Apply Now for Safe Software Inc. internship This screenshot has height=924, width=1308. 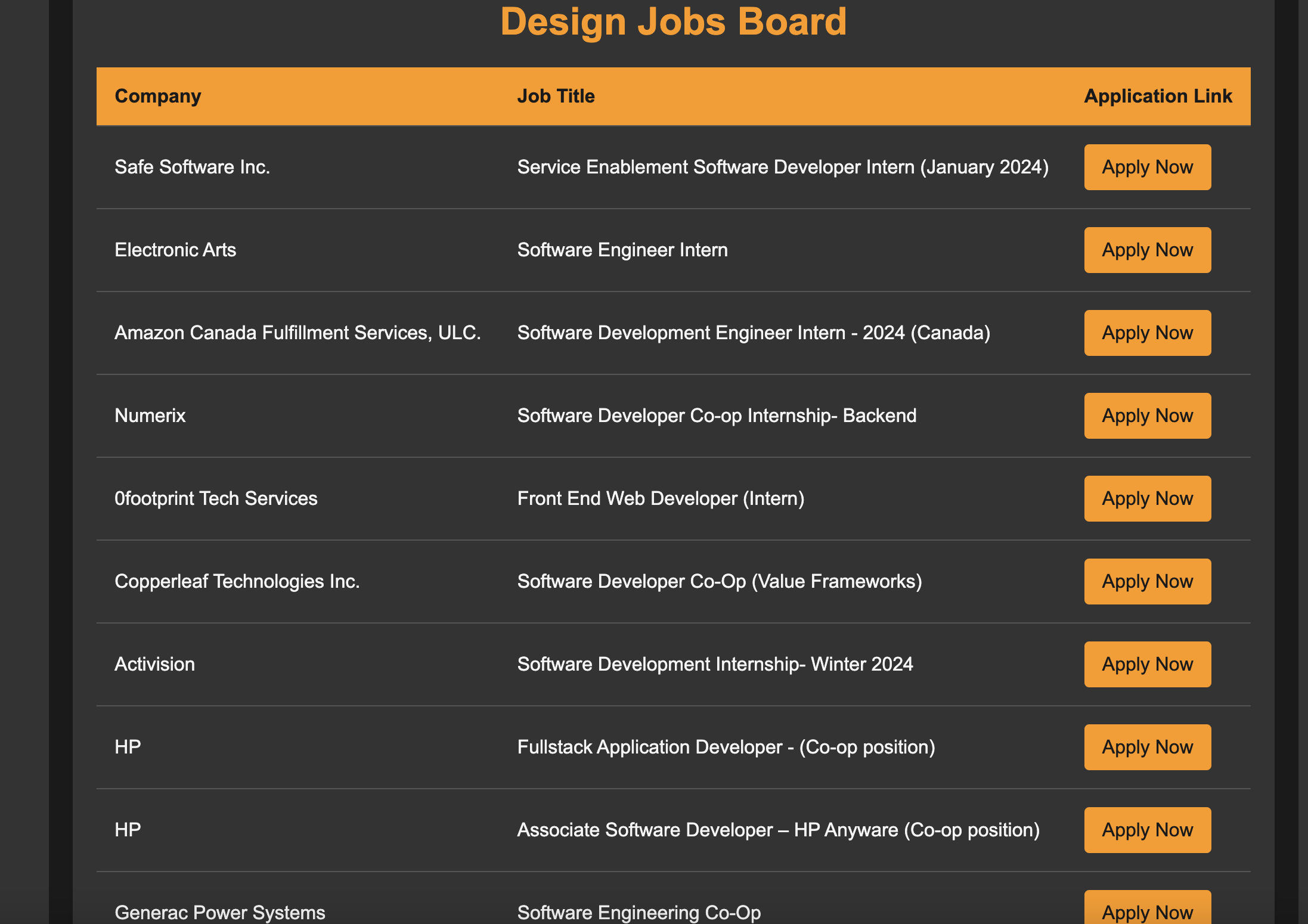pyautogui.click(x=1147, y=167)
